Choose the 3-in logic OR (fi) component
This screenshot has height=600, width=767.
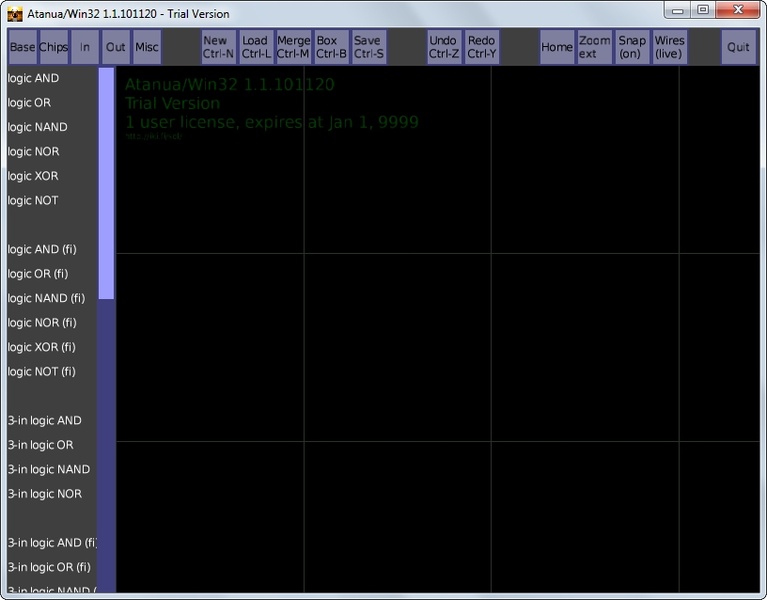[x=49, y=567]
